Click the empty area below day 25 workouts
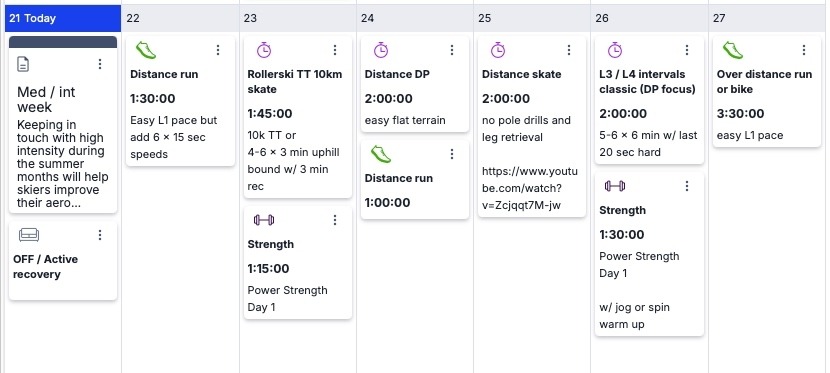The height and width of the screenshot is (373, 830). coord(532,296)
